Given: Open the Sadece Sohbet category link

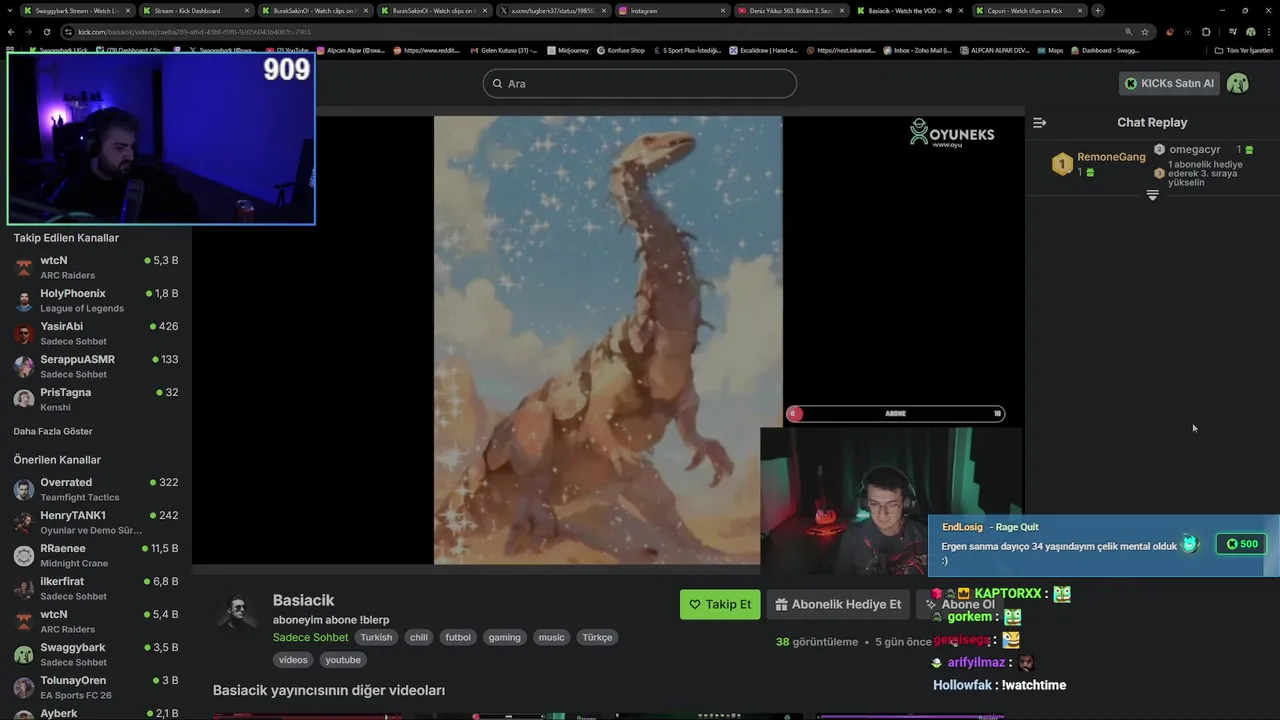Looking at the screenshot, I should coord(310,637).
